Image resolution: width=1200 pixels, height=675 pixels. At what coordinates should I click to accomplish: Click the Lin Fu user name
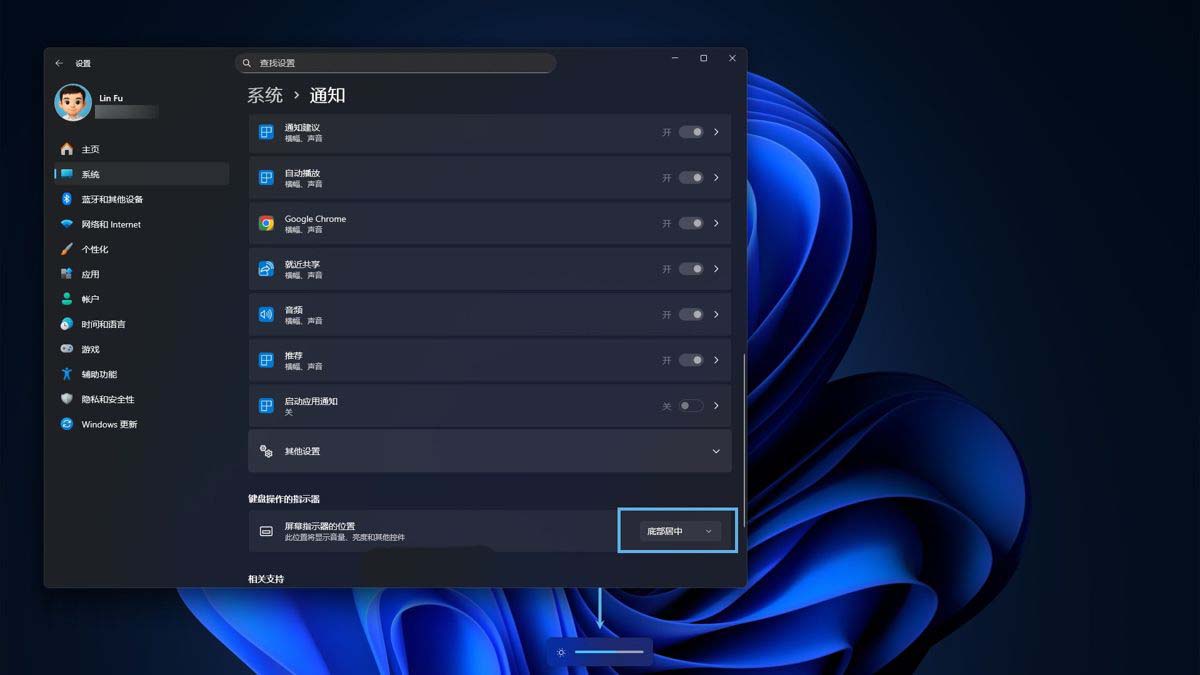(111, 98)
